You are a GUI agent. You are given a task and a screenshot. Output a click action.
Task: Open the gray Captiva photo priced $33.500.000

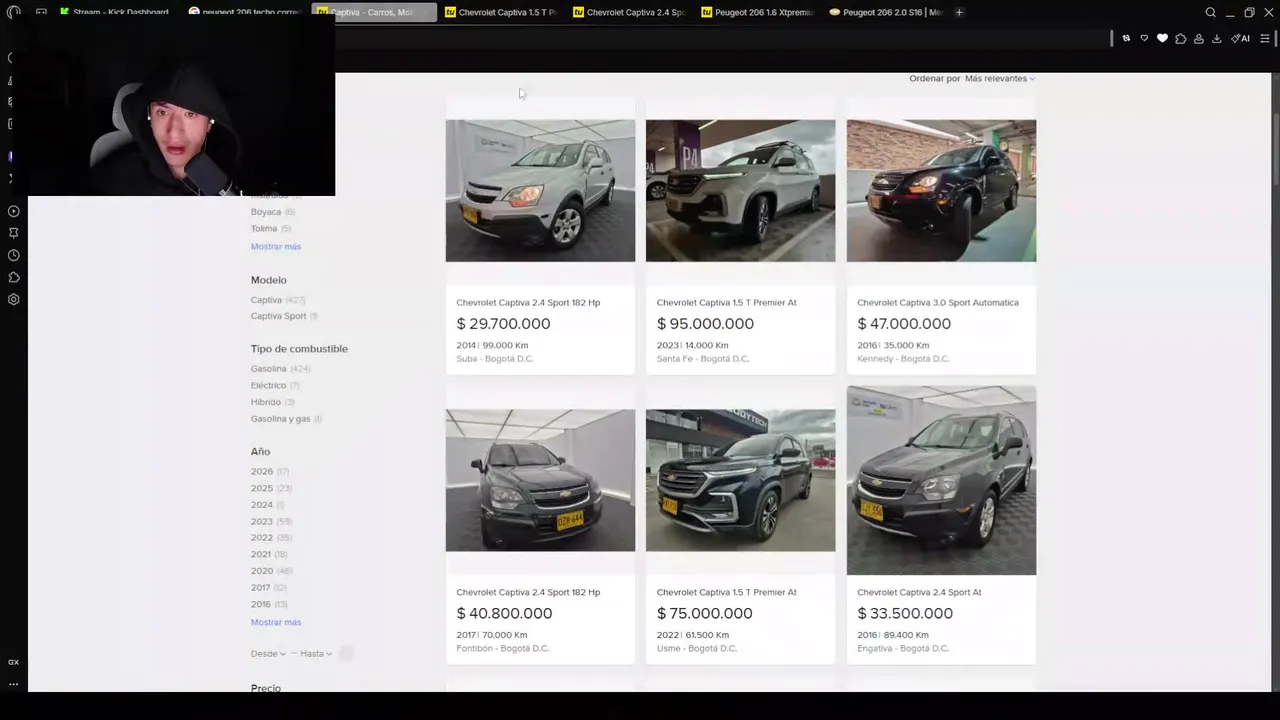point(941,480)
